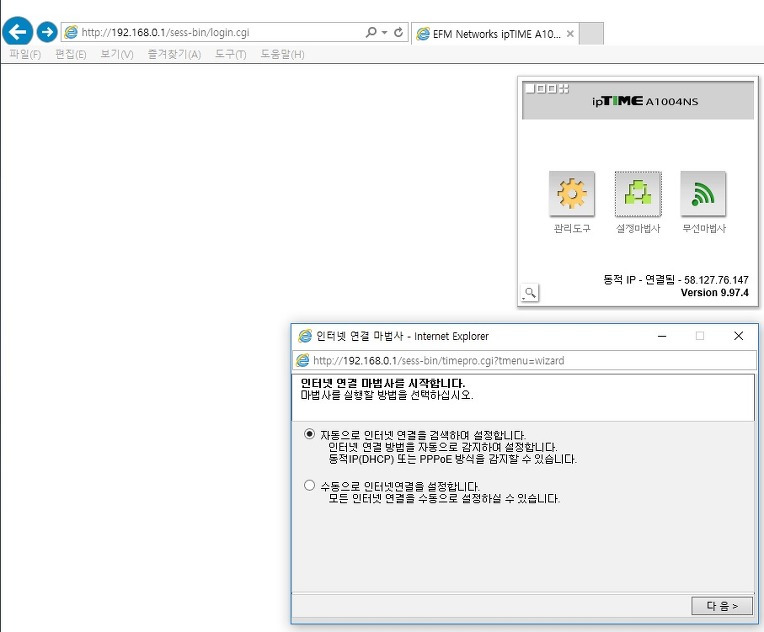The width and height of the screenshot is (764, 632).
Task: Click 무선마법사 label text
Action: pos(704,228)
